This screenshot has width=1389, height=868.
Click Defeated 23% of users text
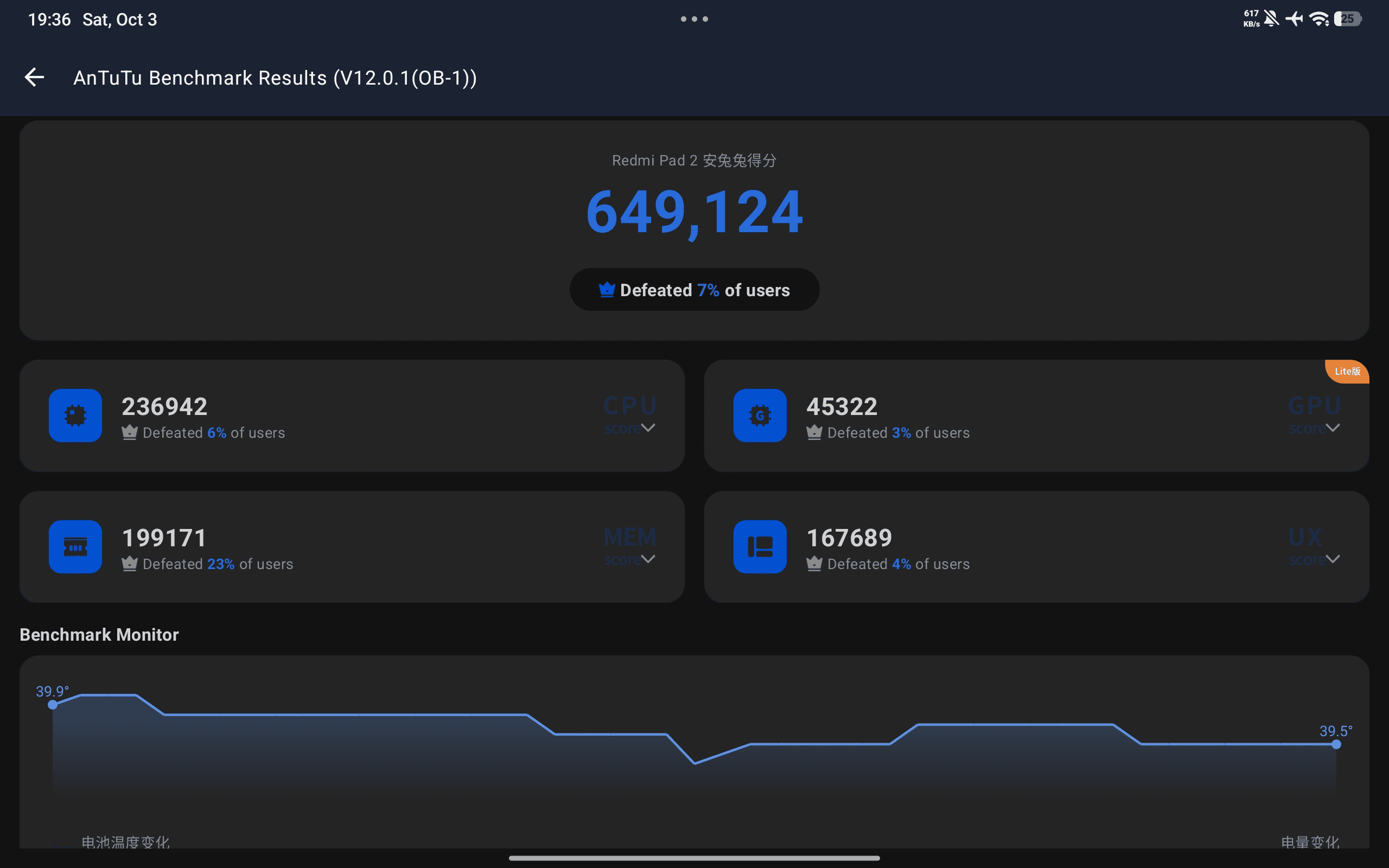(x=218, y=564)
